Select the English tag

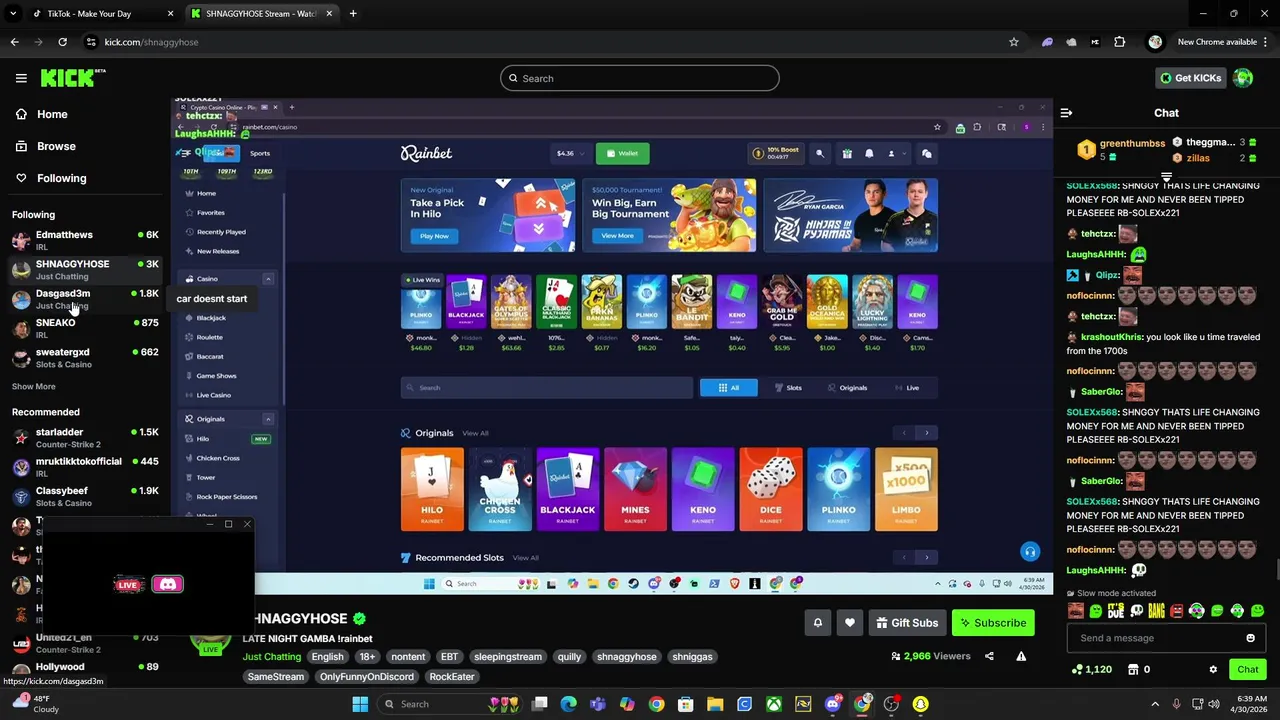tap(327, 657)
